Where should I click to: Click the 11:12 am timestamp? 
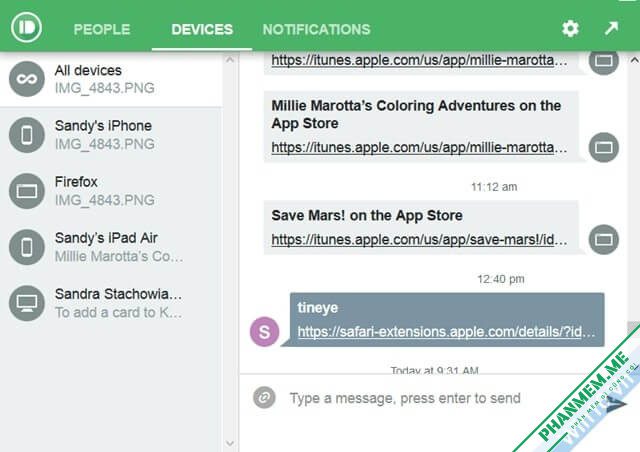click(x=494, y=187)
